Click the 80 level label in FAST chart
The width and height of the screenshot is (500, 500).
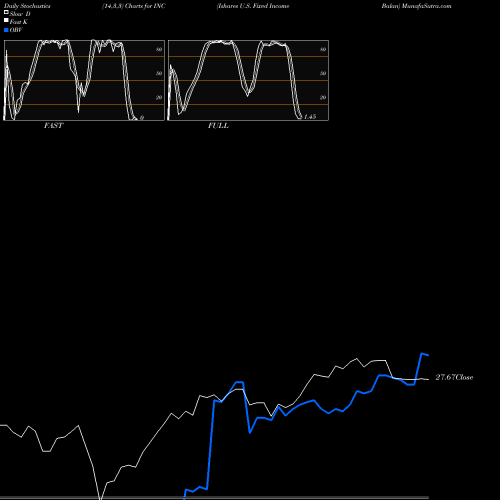click(159, 49)
